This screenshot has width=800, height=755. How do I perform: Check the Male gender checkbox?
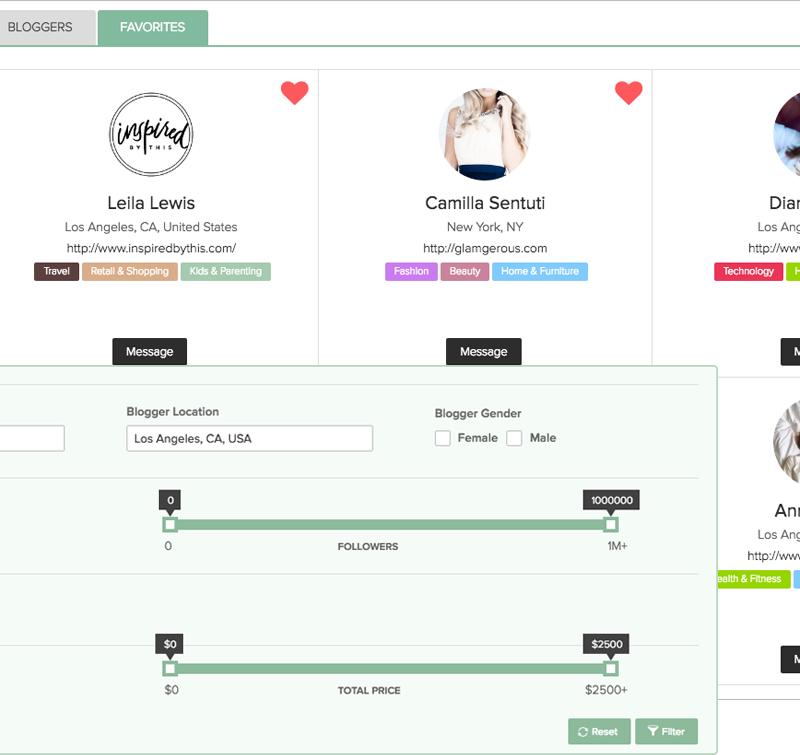click(514, 438)
